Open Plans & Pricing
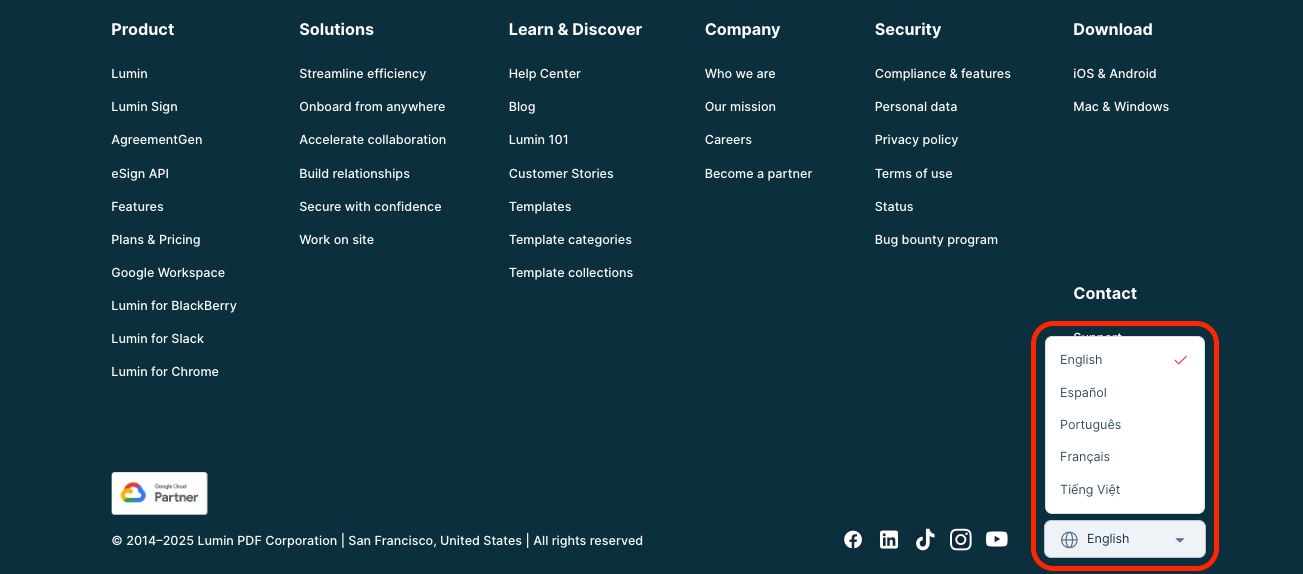This screenshot has height=574, width=1303. tap(156, 240)
